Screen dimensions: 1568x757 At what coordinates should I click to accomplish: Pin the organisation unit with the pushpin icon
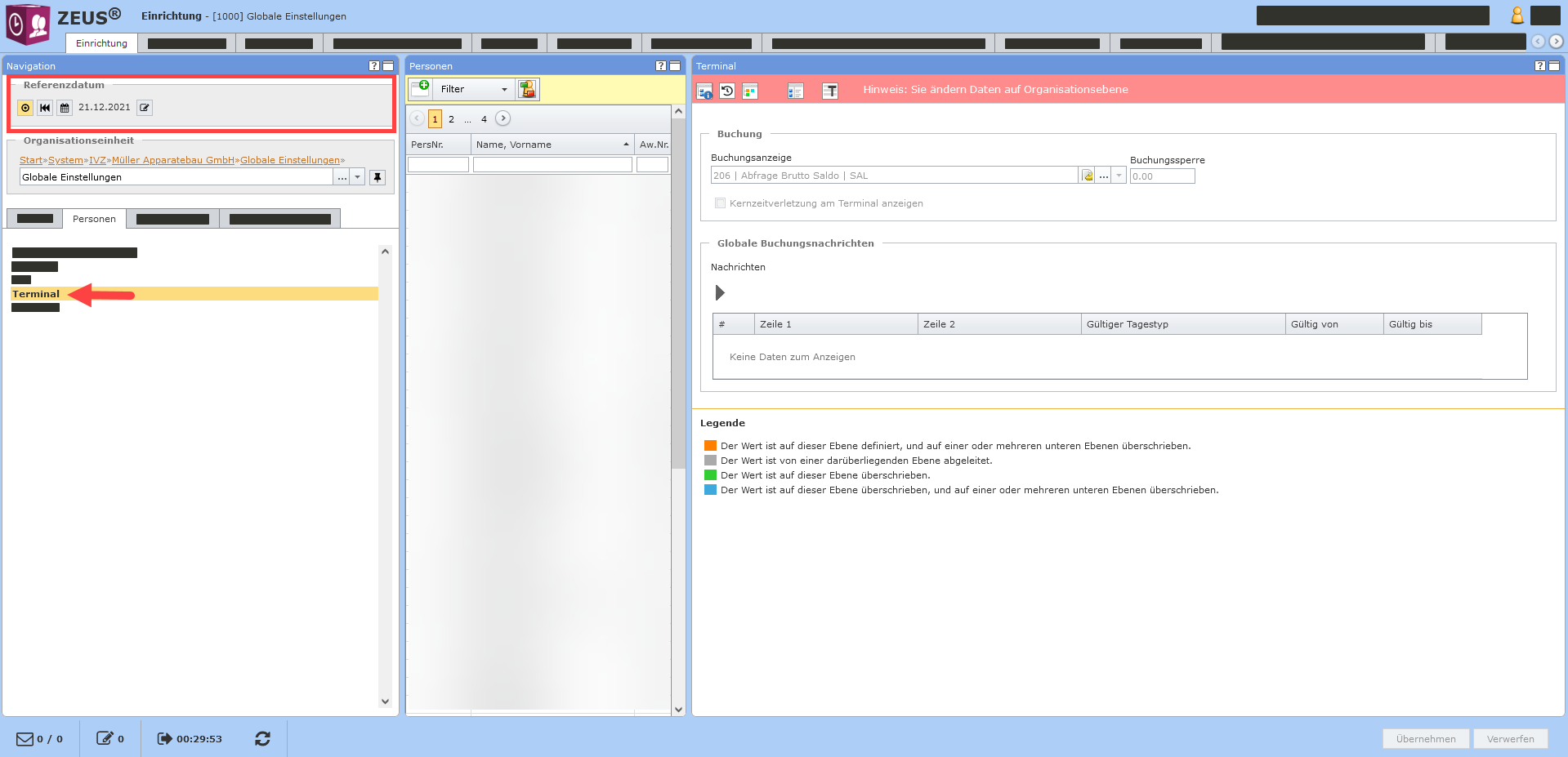click(x=377, y=177)
